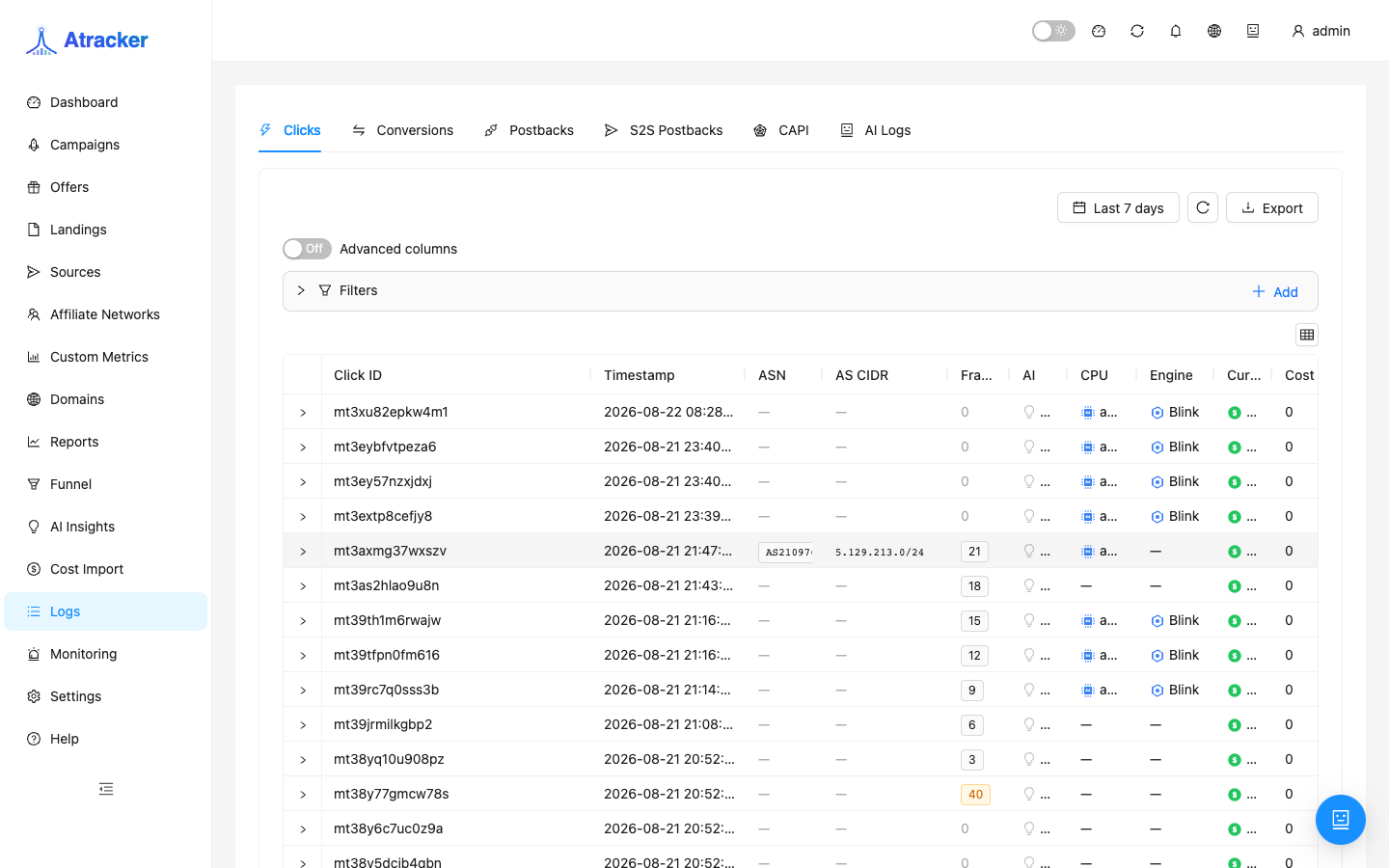Open the admin user menu

tap(1321, 31)
